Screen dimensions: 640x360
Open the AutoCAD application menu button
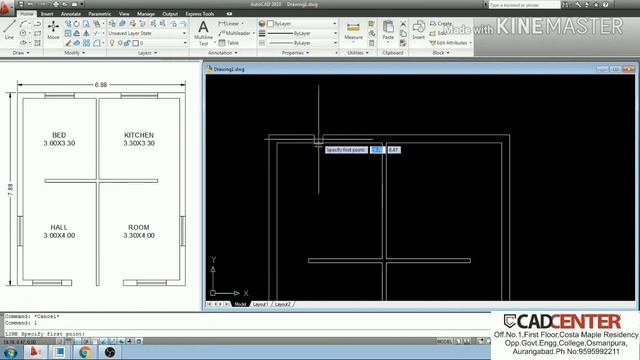(x=5, y=7)
